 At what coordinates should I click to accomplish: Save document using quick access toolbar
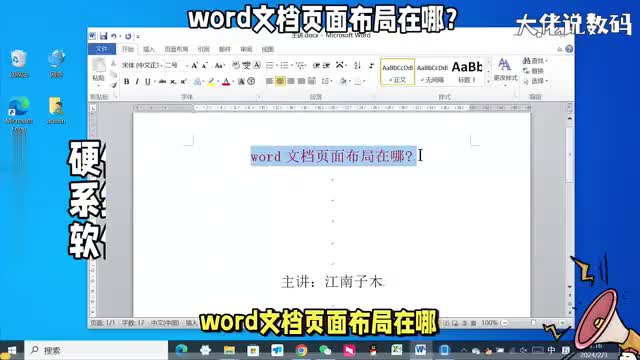(x=104, y=36)
